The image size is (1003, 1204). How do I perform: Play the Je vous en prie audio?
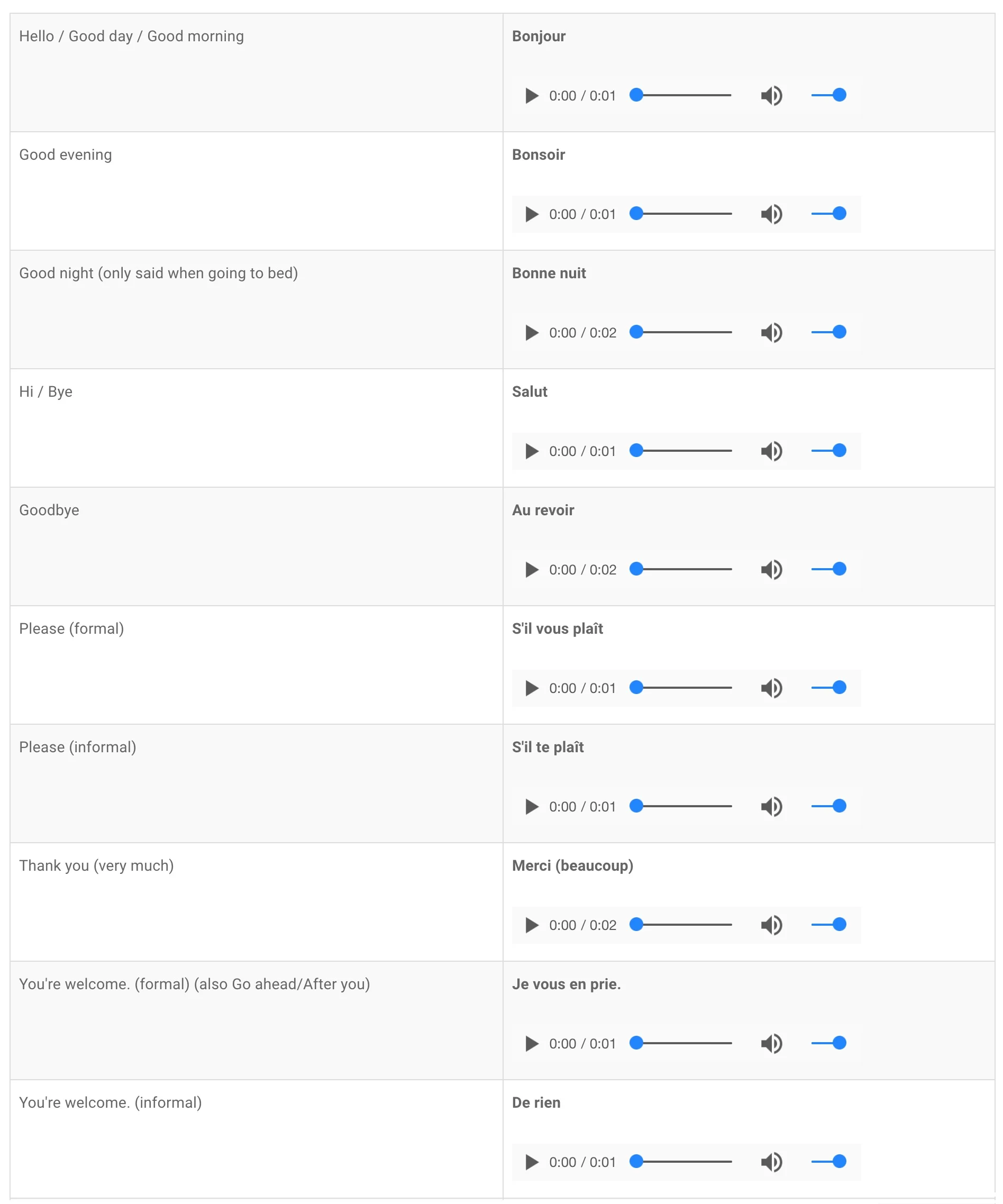532,1044
